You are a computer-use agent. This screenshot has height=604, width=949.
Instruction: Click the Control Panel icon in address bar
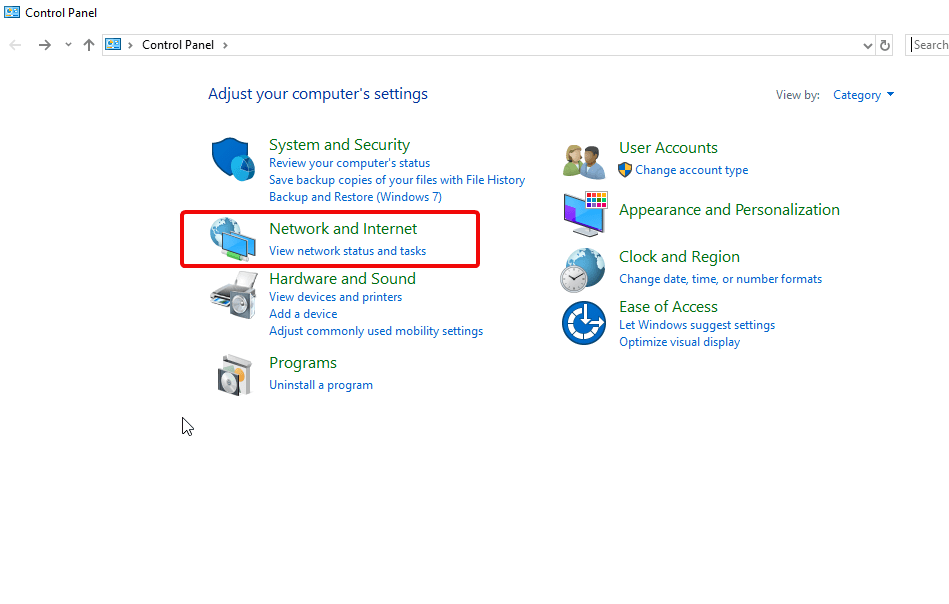click(113, 44)
